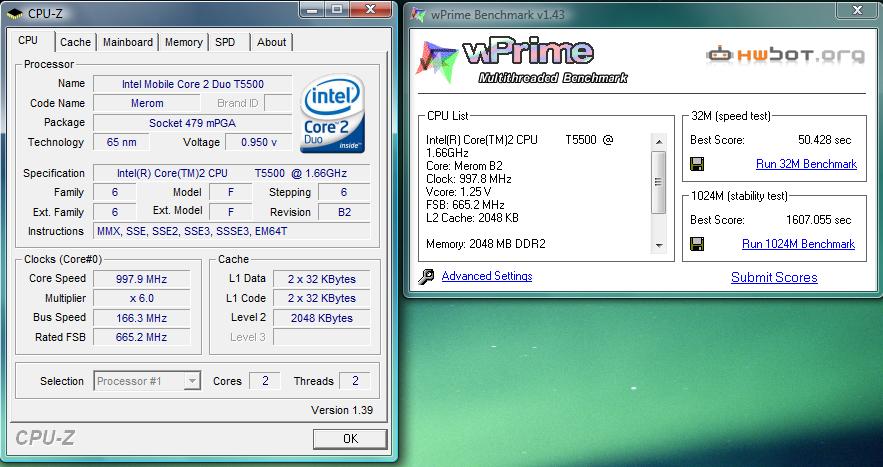Click the 32M best score 50.428 sec

tap(824, 140)
